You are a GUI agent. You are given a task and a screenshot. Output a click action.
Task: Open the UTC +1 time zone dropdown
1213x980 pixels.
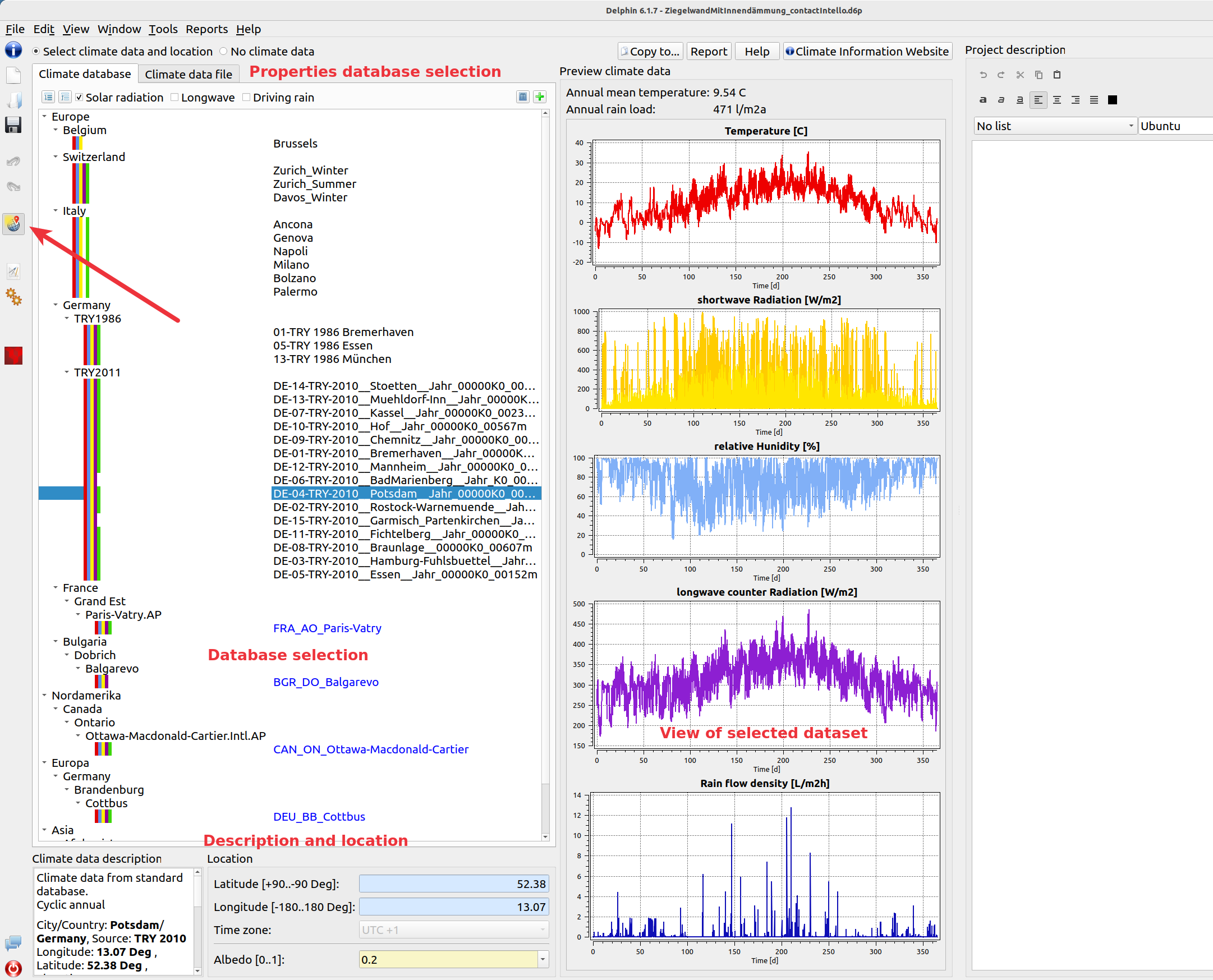point(454,929)
